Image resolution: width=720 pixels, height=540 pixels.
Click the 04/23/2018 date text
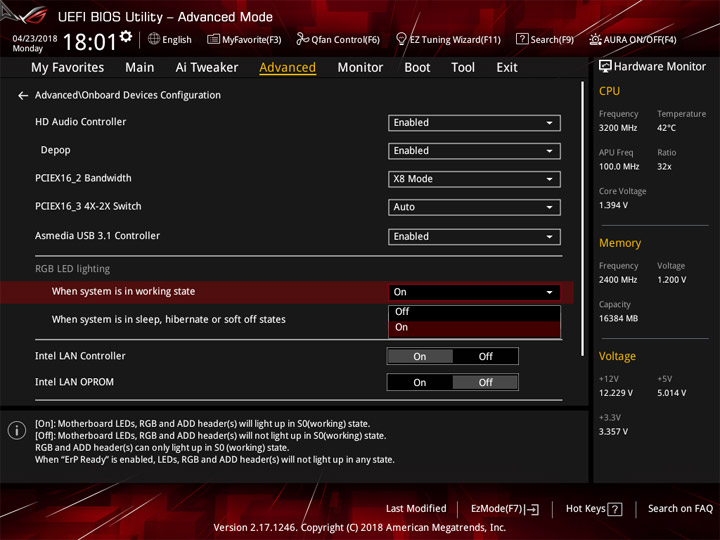pyautogui.click(x=34, y=39)
